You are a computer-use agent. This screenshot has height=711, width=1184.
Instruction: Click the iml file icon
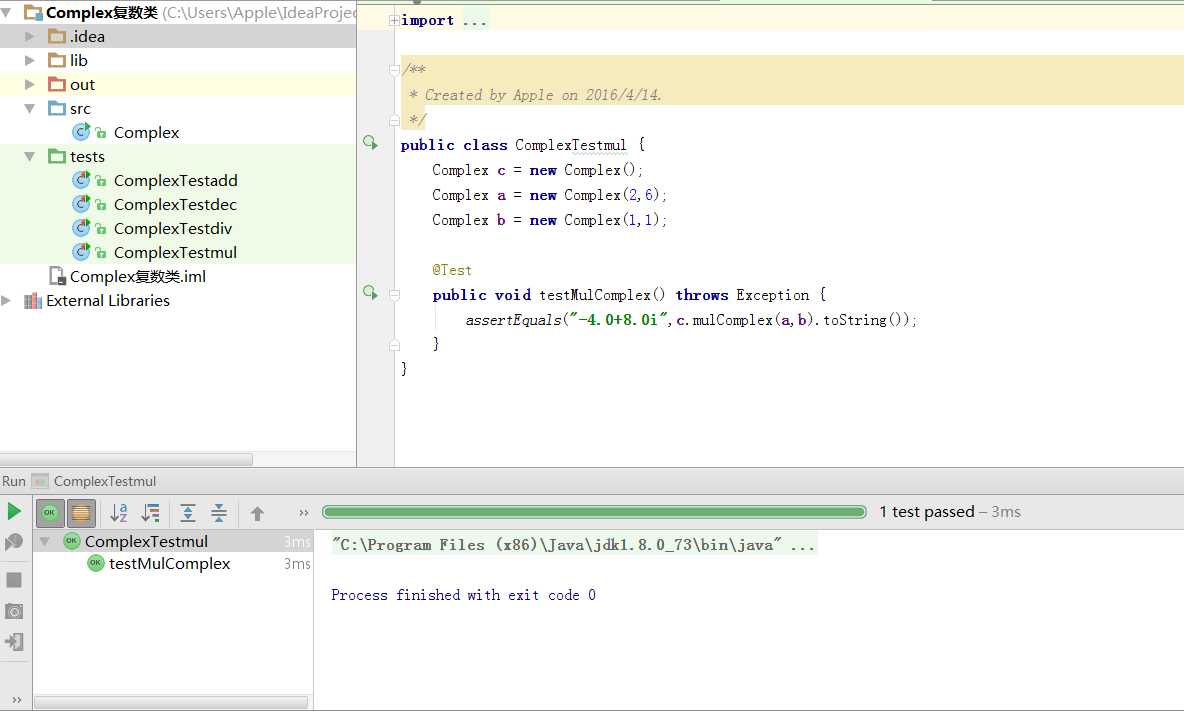[57, 276]
